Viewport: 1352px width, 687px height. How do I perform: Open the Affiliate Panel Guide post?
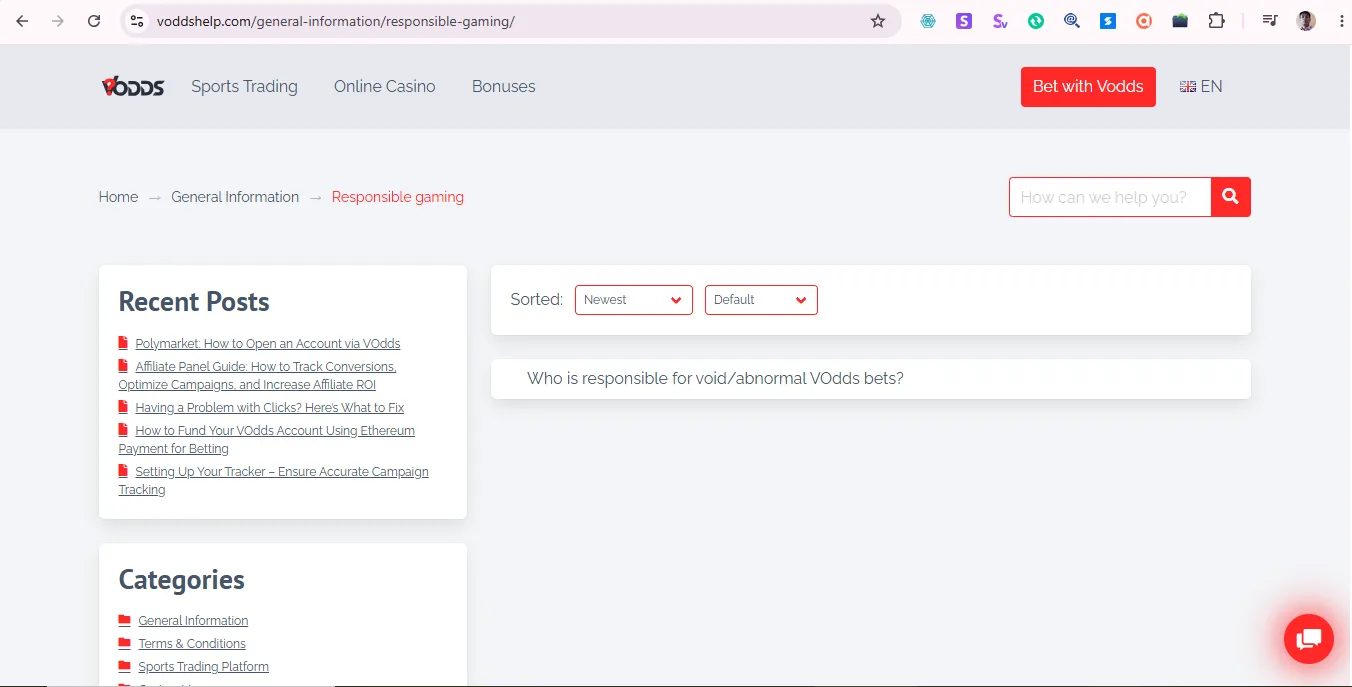tap(257, 376)
